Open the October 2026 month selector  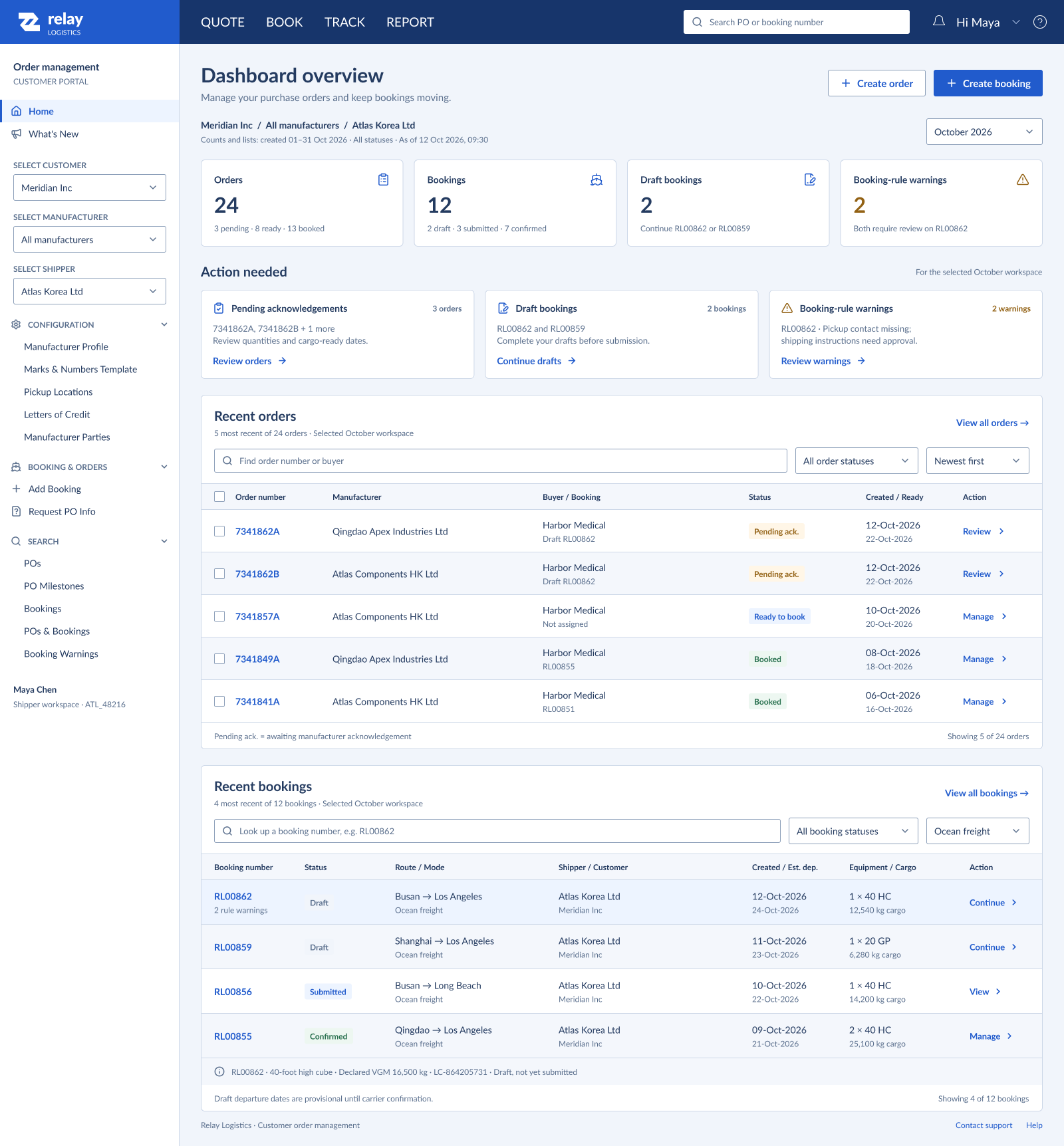(x=984, y=132)
